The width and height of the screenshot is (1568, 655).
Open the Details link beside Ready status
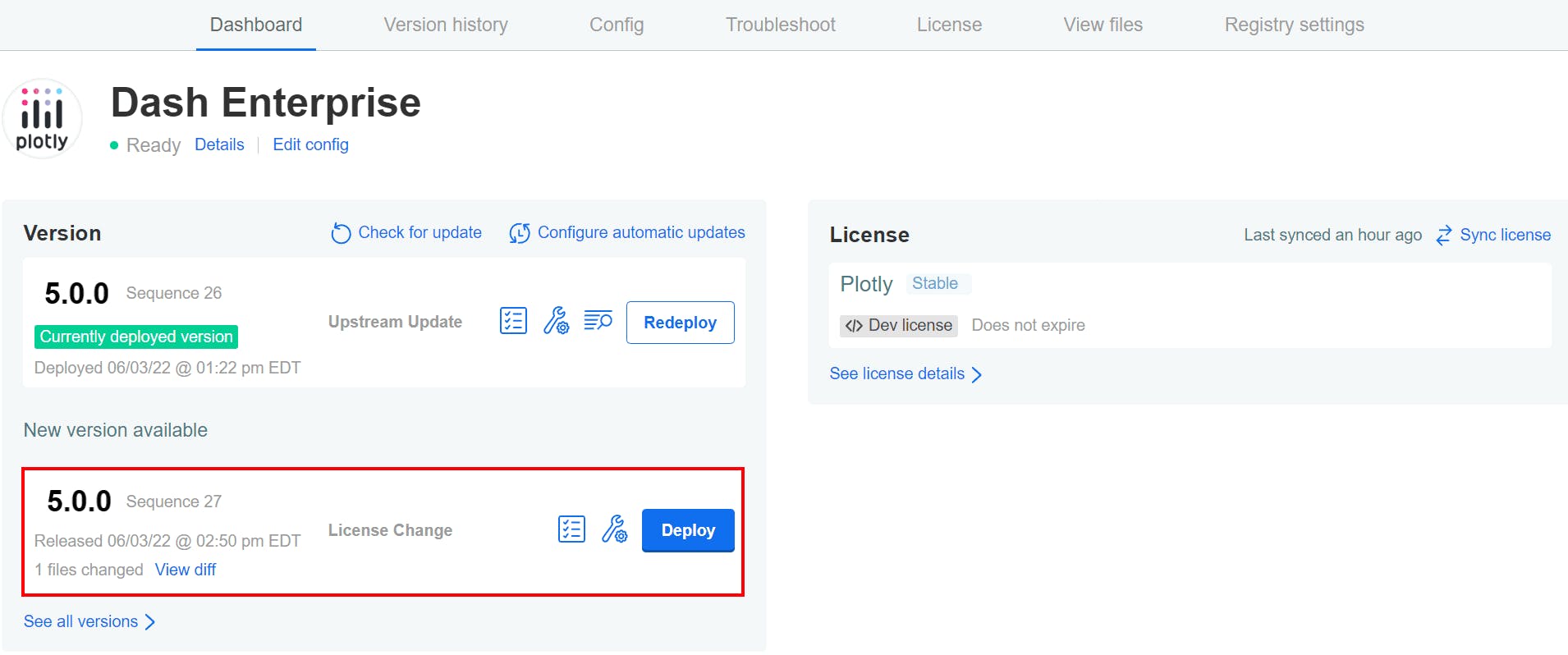point(219,144)
